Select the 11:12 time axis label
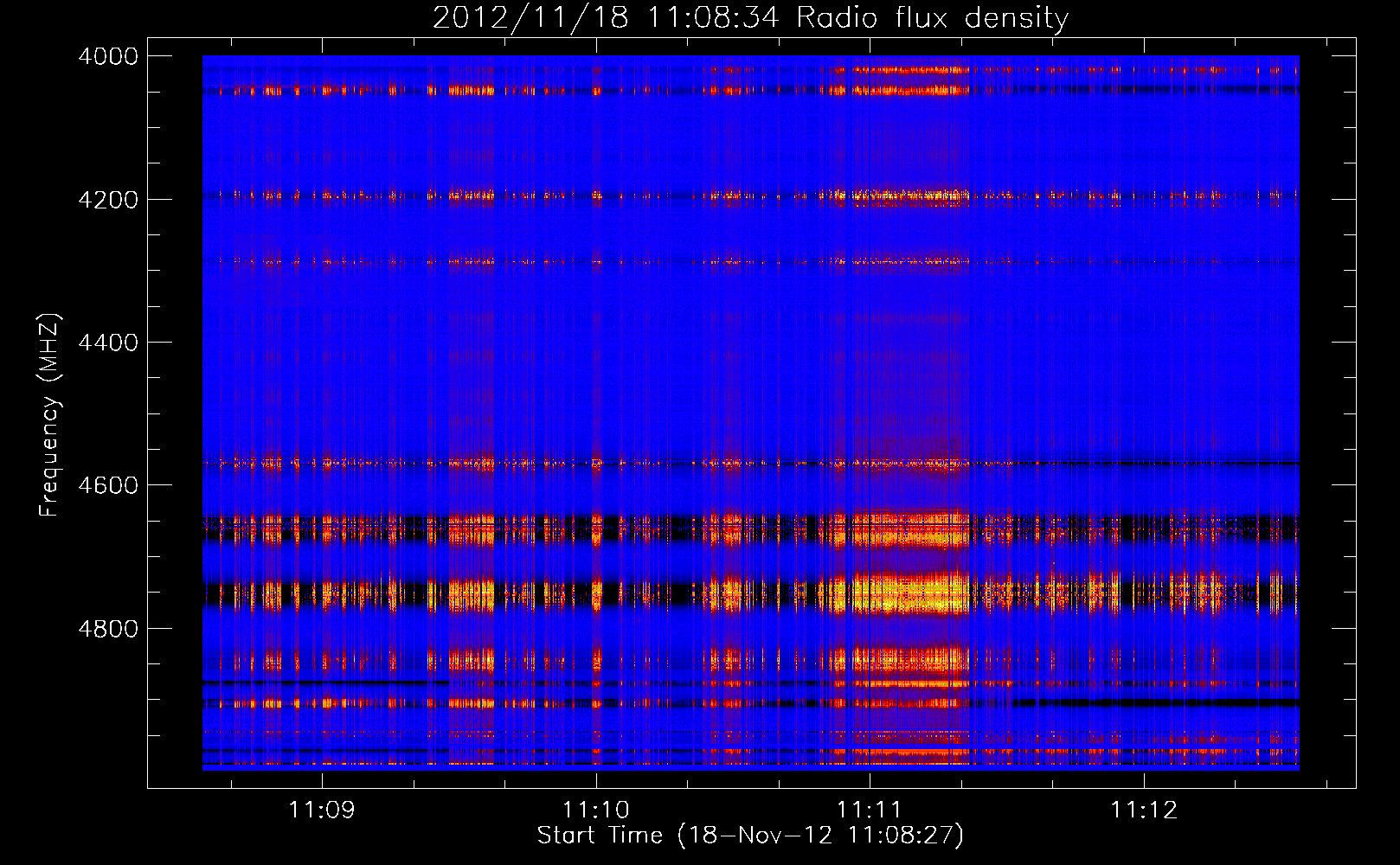 [x=1144, y=811]
